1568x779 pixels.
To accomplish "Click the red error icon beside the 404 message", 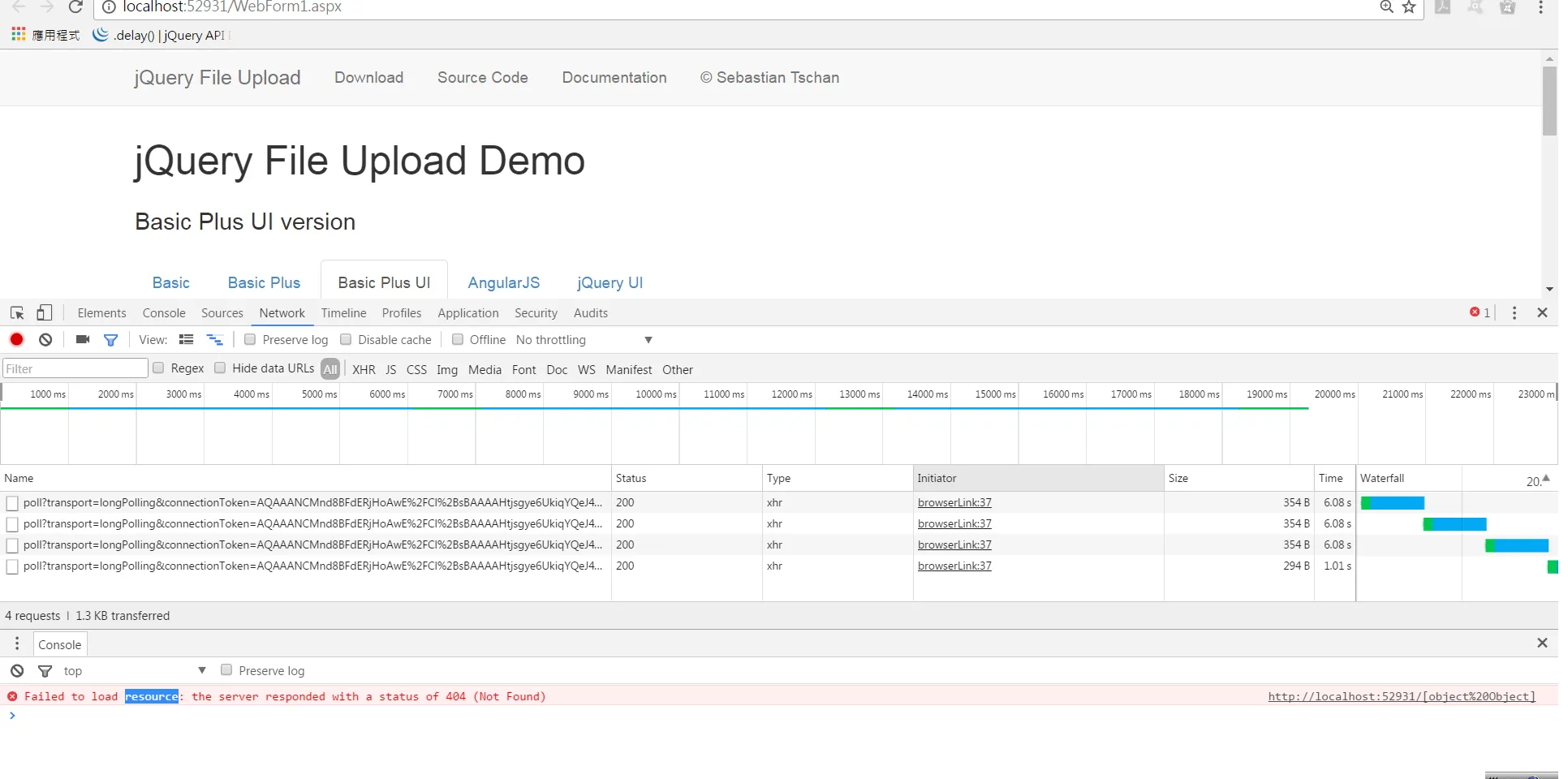I will 12,696.
